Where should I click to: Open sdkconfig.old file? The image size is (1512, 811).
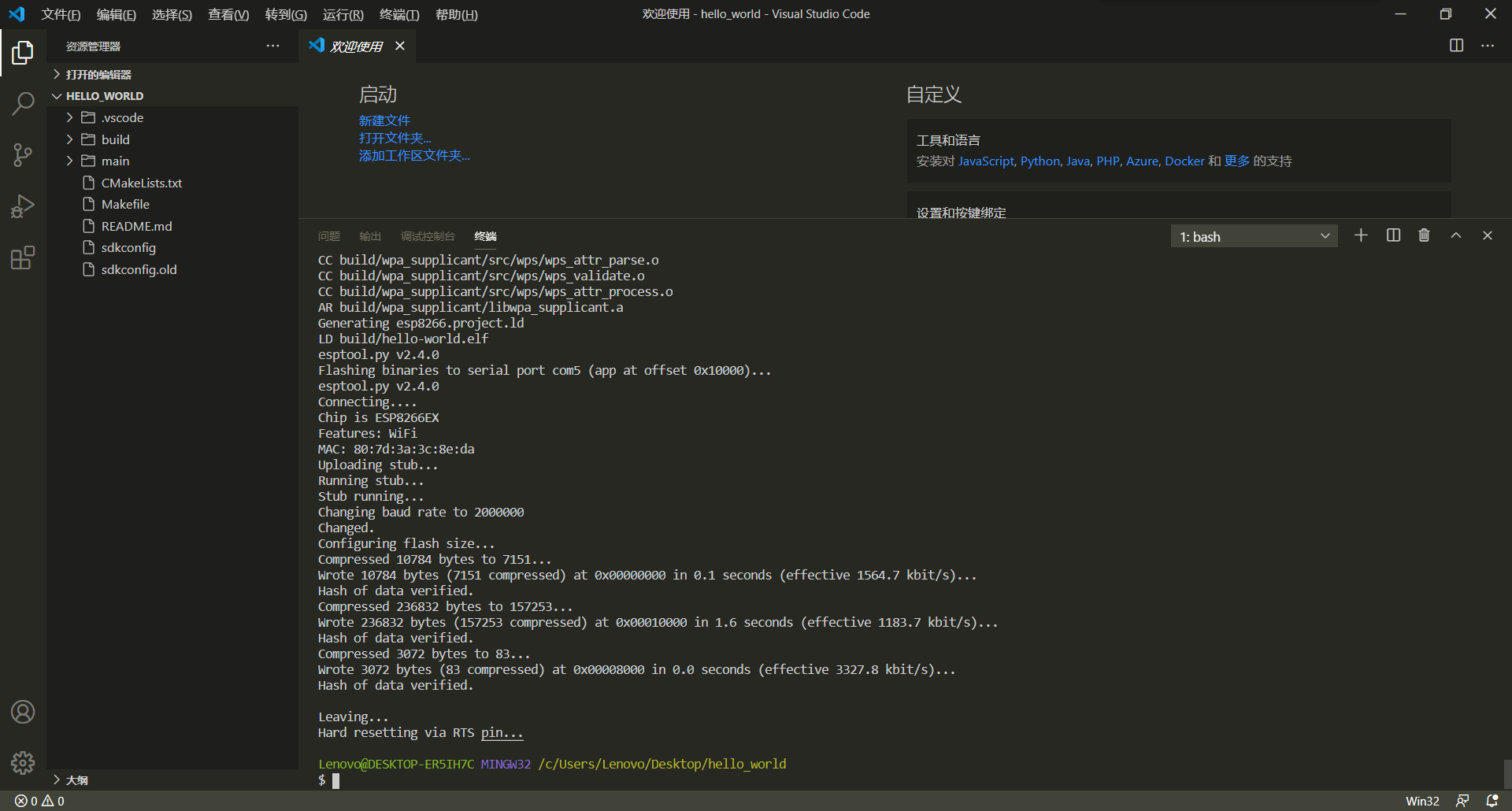[x=172, y=269]
